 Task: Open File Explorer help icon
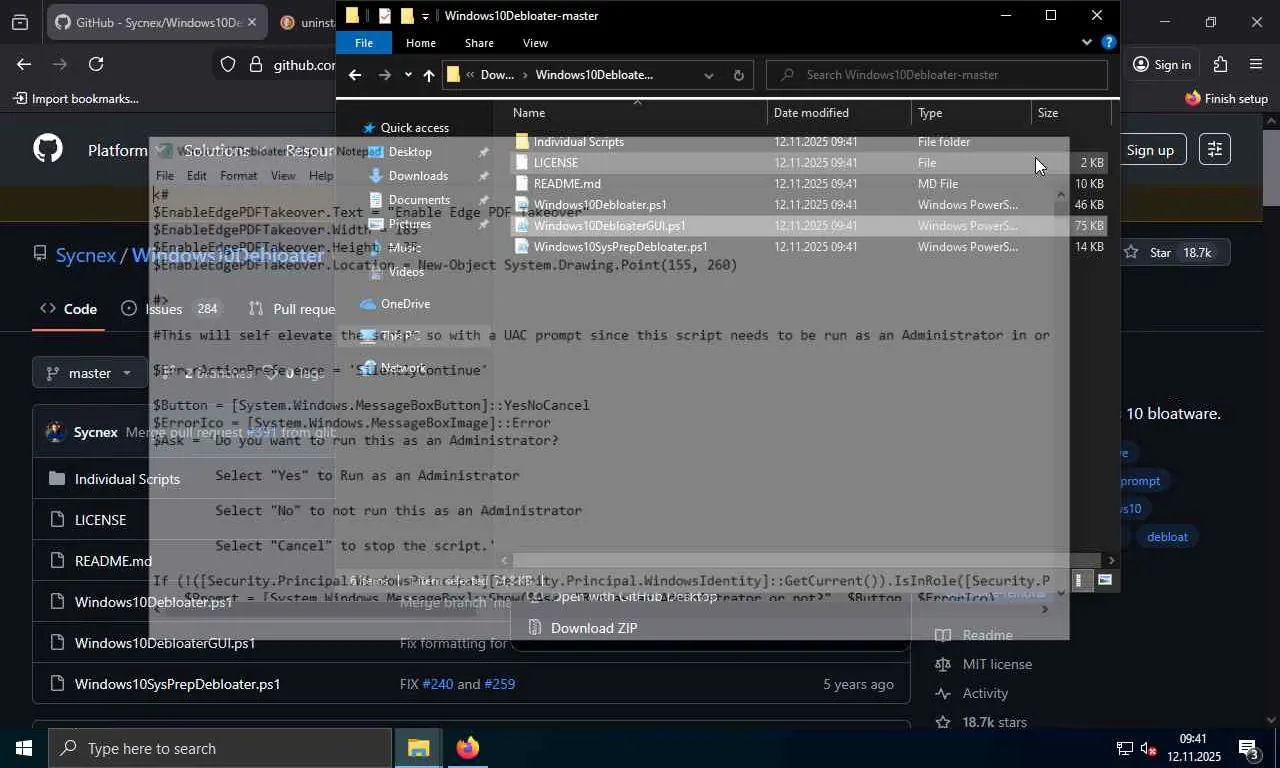pos(1108,43)
